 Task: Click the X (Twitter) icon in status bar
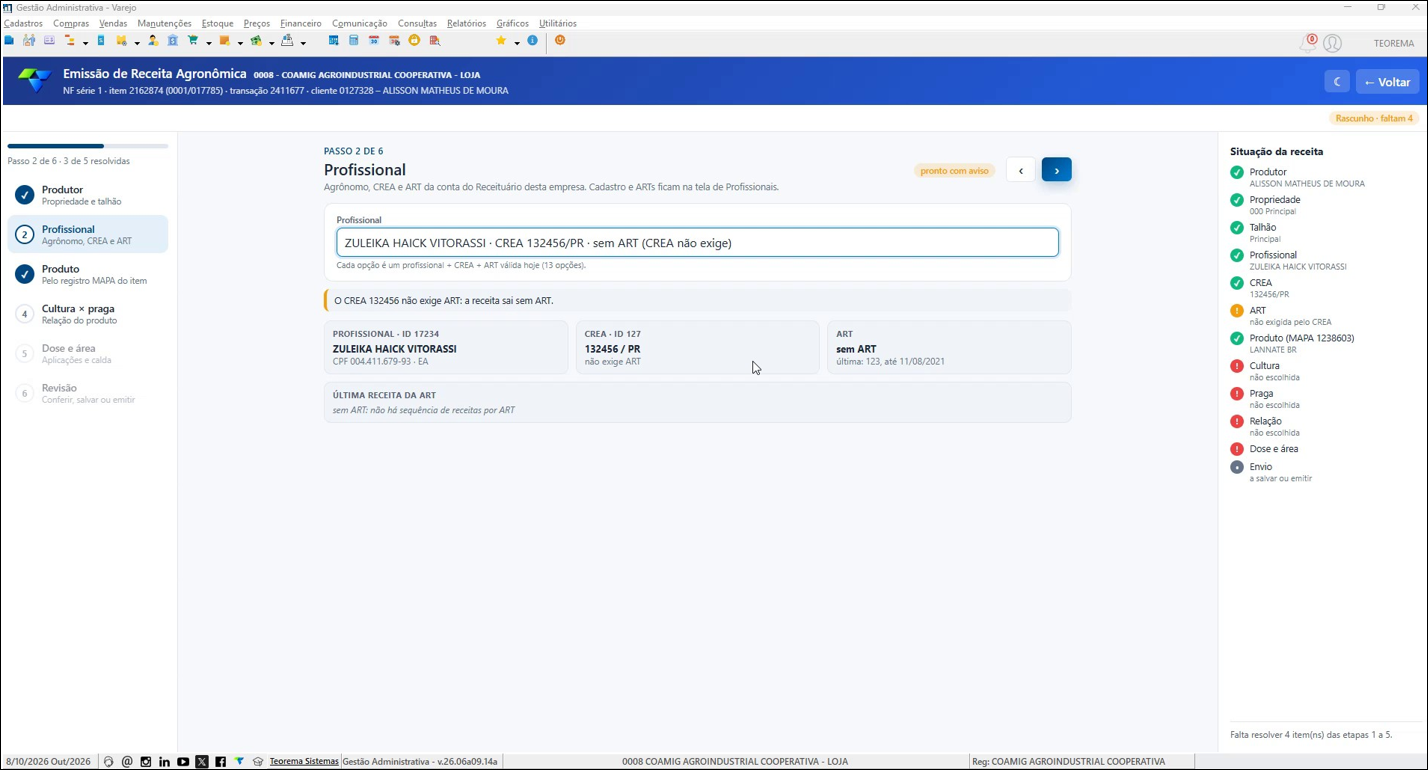(x=202, y=762)
